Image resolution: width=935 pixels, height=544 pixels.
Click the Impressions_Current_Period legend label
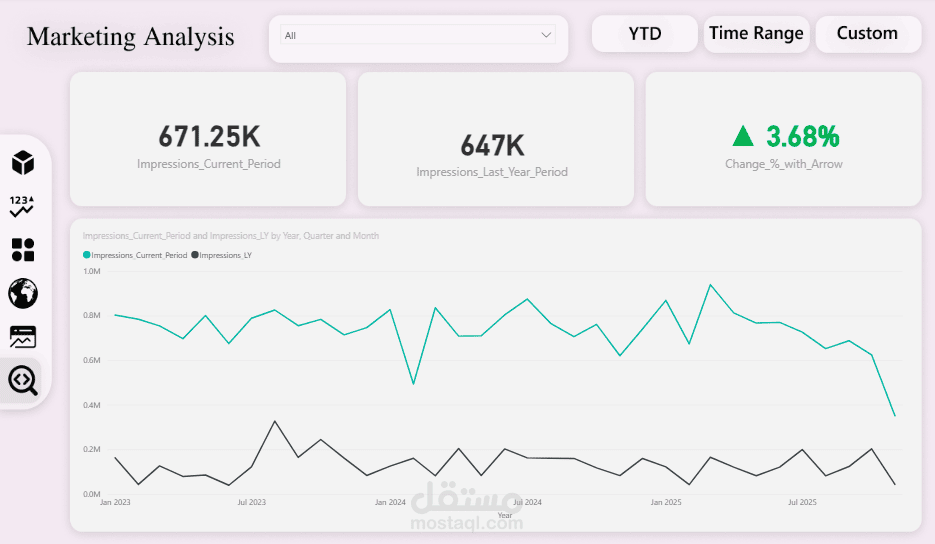(139, 255)
